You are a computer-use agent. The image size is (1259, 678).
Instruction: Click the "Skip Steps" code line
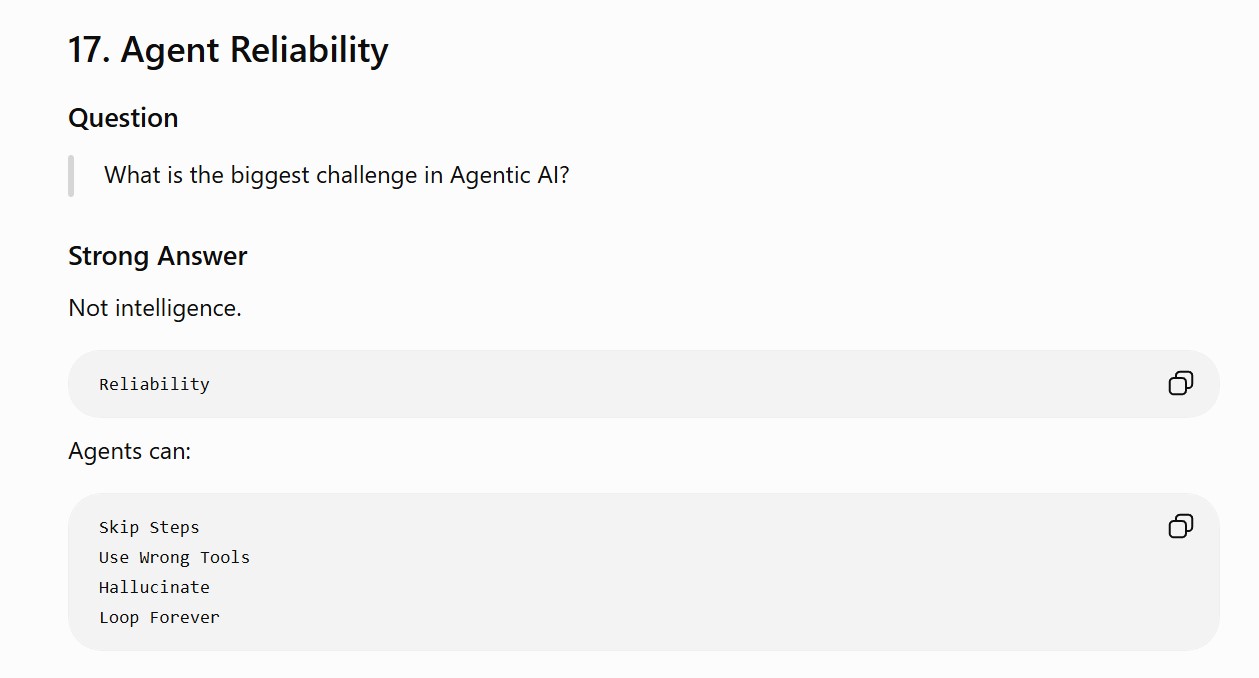(x=149, y=528)
